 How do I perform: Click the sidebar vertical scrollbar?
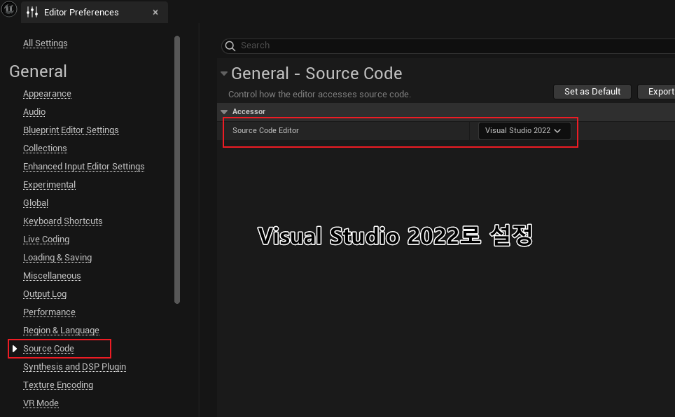pyautogui.click(x=177, y=170)
